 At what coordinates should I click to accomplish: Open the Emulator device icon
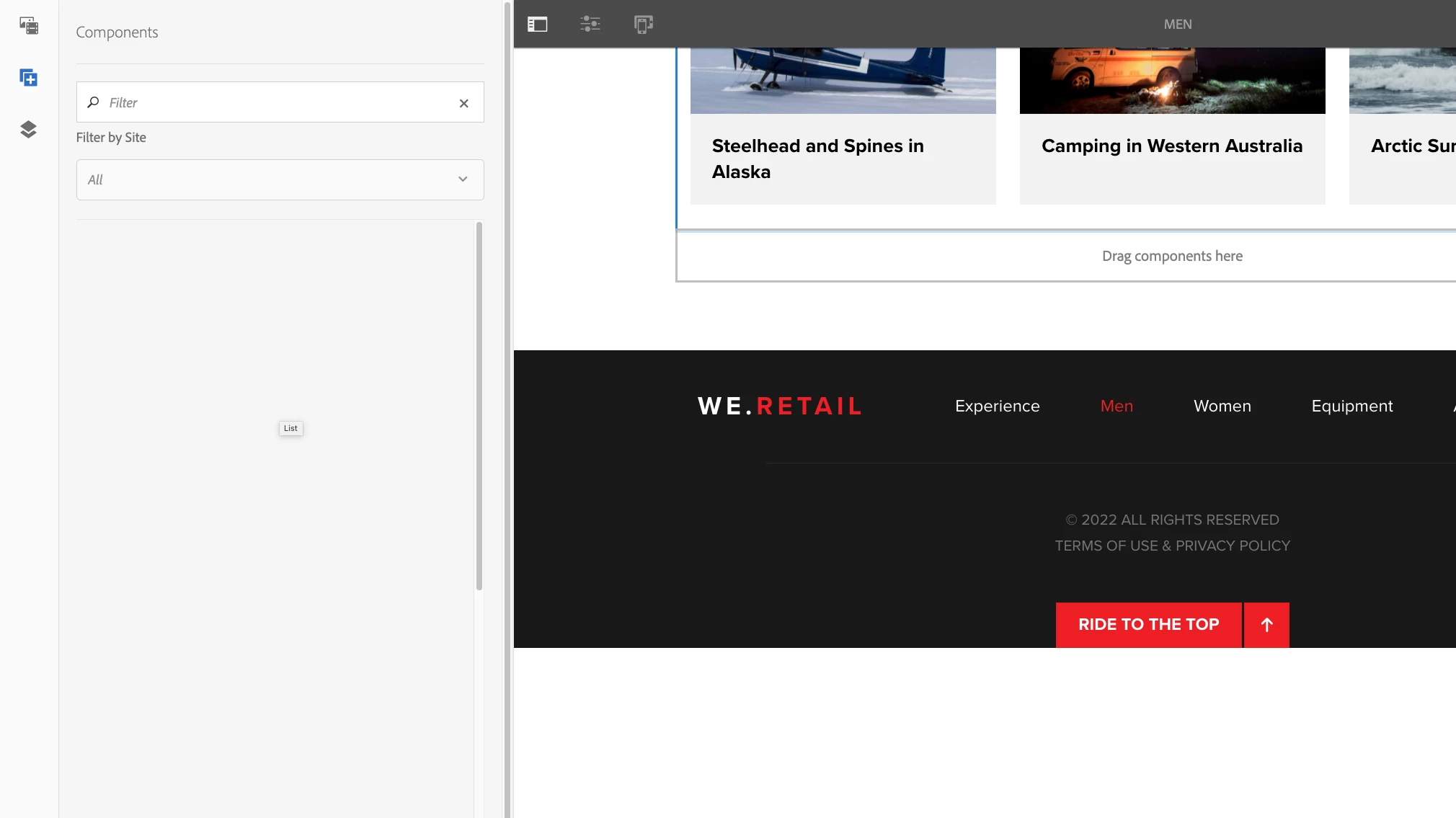click(x=643, y=25)
